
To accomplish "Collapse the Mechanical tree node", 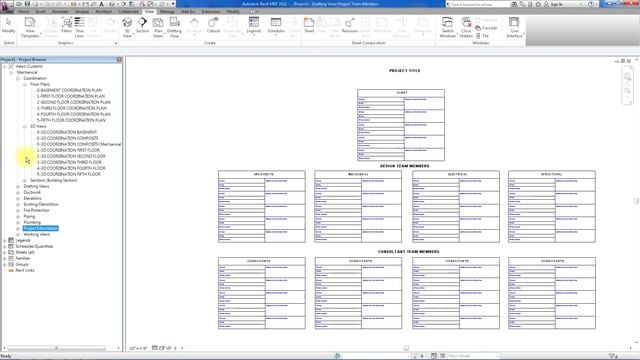I will click(x=11, y=72).
